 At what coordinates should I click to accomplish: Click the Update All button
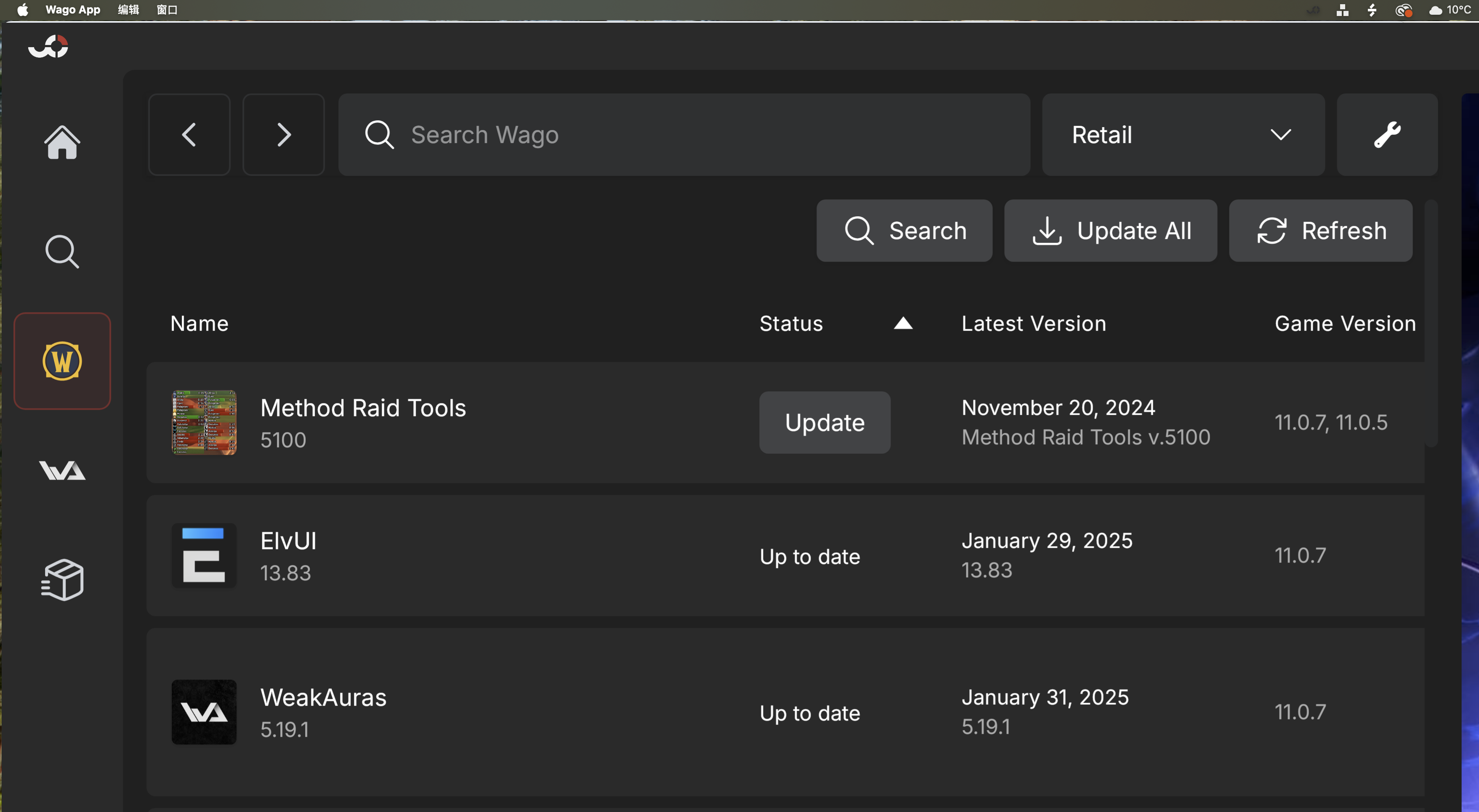coord(1110,231)
